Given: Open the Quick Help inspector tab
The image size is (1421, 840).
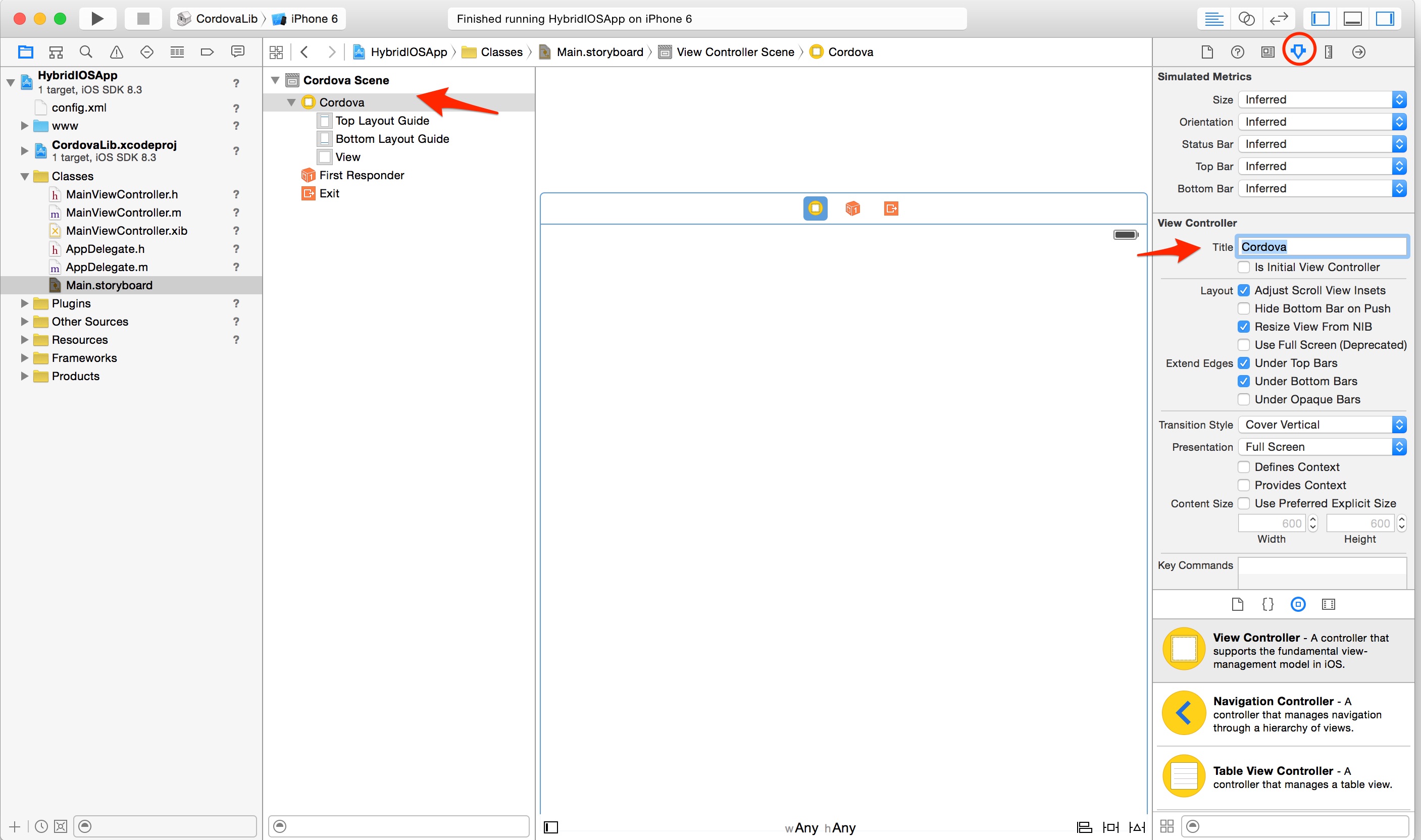Looking at the screenshot, I should coord(1238,52).
